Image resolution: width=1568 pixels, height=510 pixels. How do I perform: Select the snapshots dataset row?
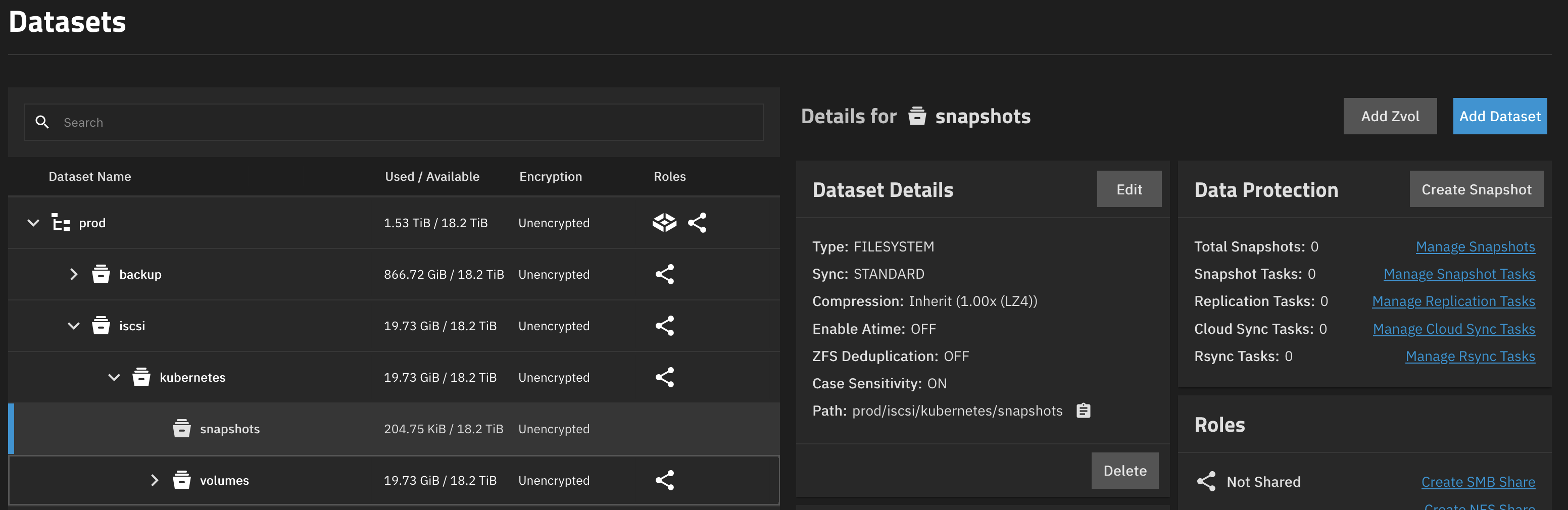pyautogui.click(x=229, y=429)
